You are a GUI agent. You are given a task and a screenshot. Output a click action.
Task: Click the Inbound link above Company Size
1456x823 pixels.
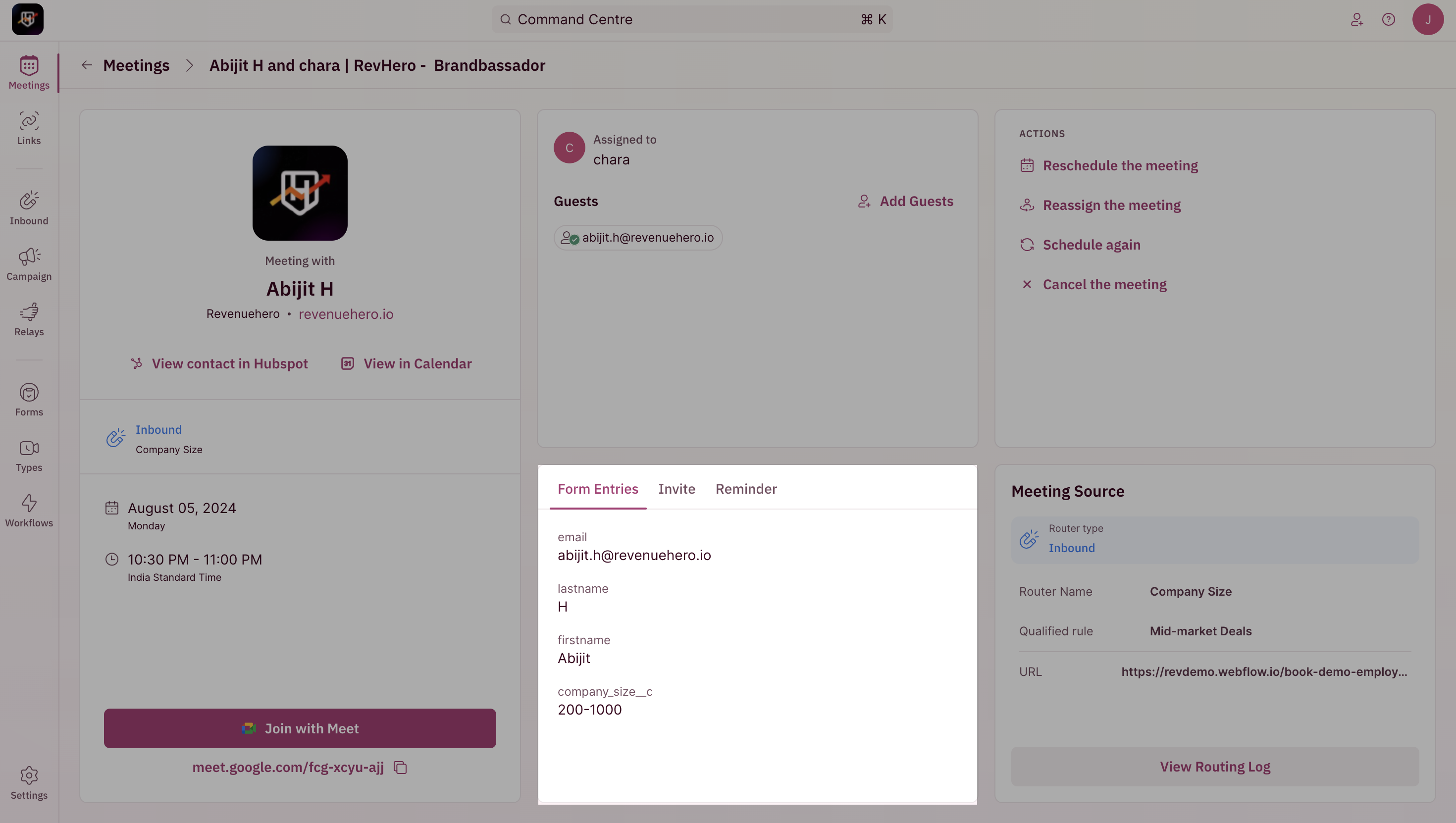click(158, 430)
